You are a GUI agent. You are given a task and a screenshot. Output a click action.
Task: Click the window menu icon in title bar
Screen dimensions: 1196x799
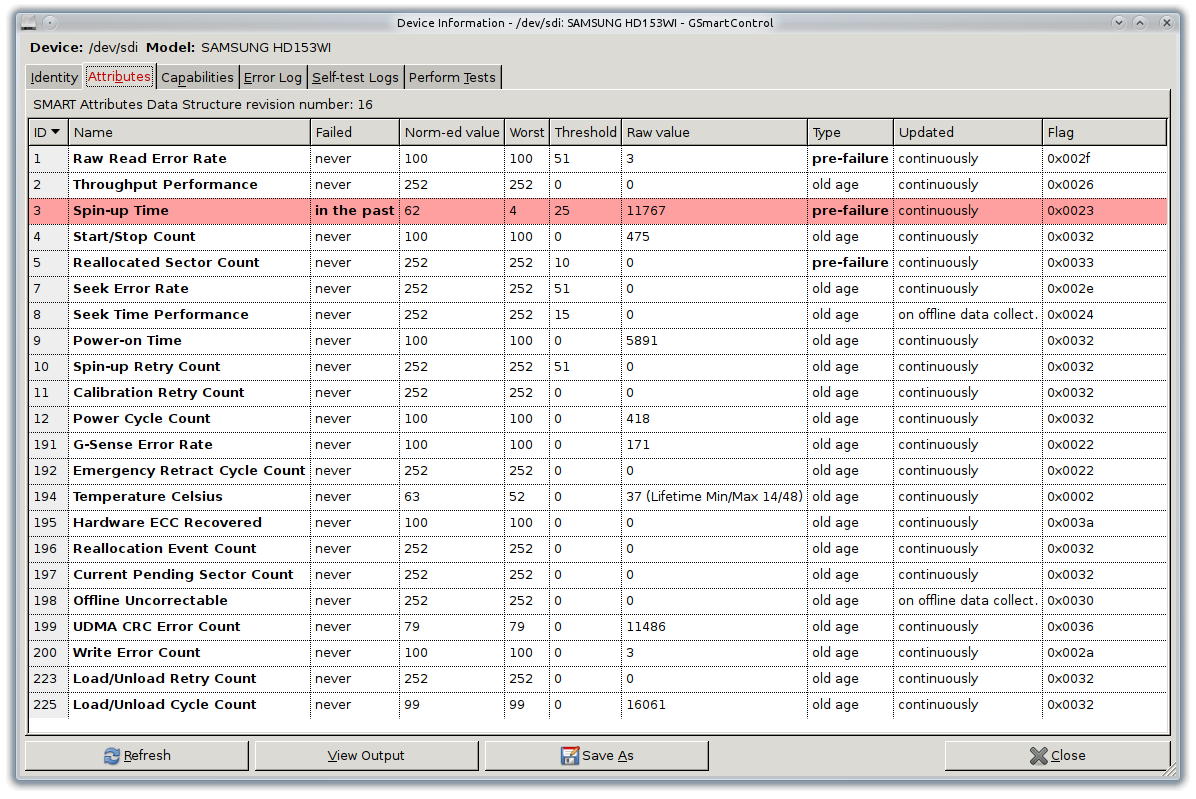[x=29, y=23]
